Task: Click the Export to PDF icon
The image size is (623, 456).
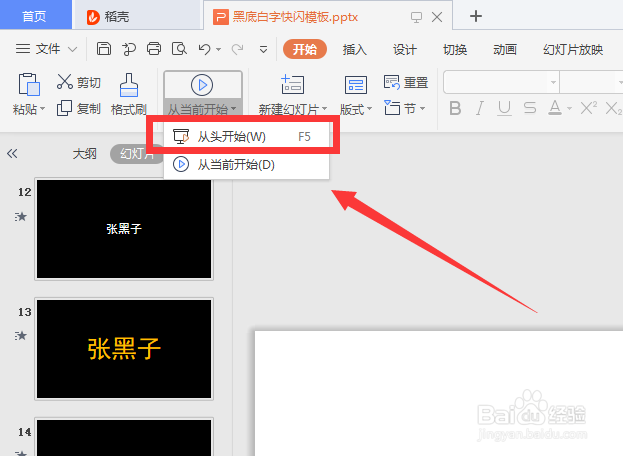Action: [x=129, y=49]
